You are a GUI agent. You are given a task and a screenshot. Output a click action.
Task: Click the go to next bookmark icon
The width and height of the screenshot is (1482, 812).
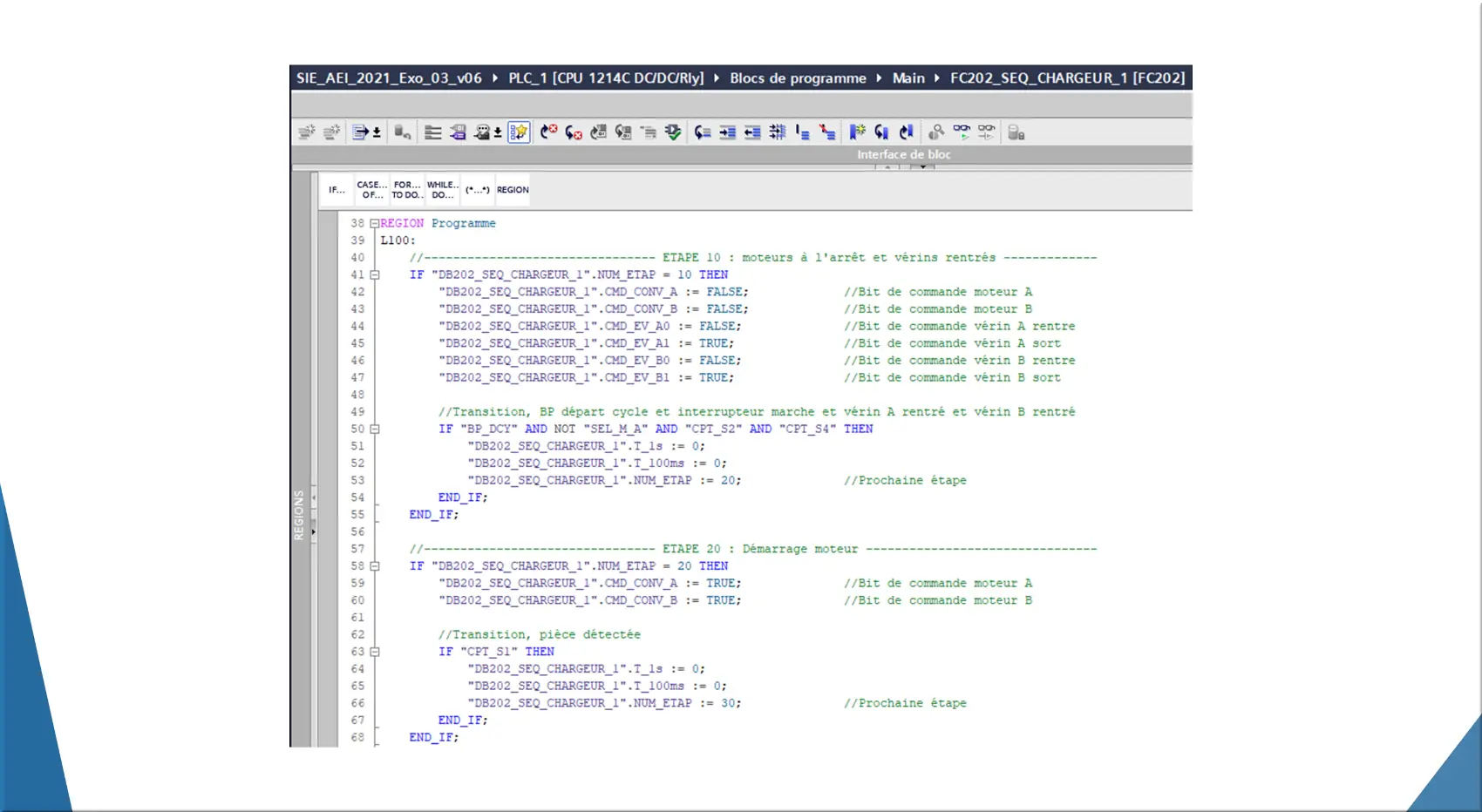[881, 132]
